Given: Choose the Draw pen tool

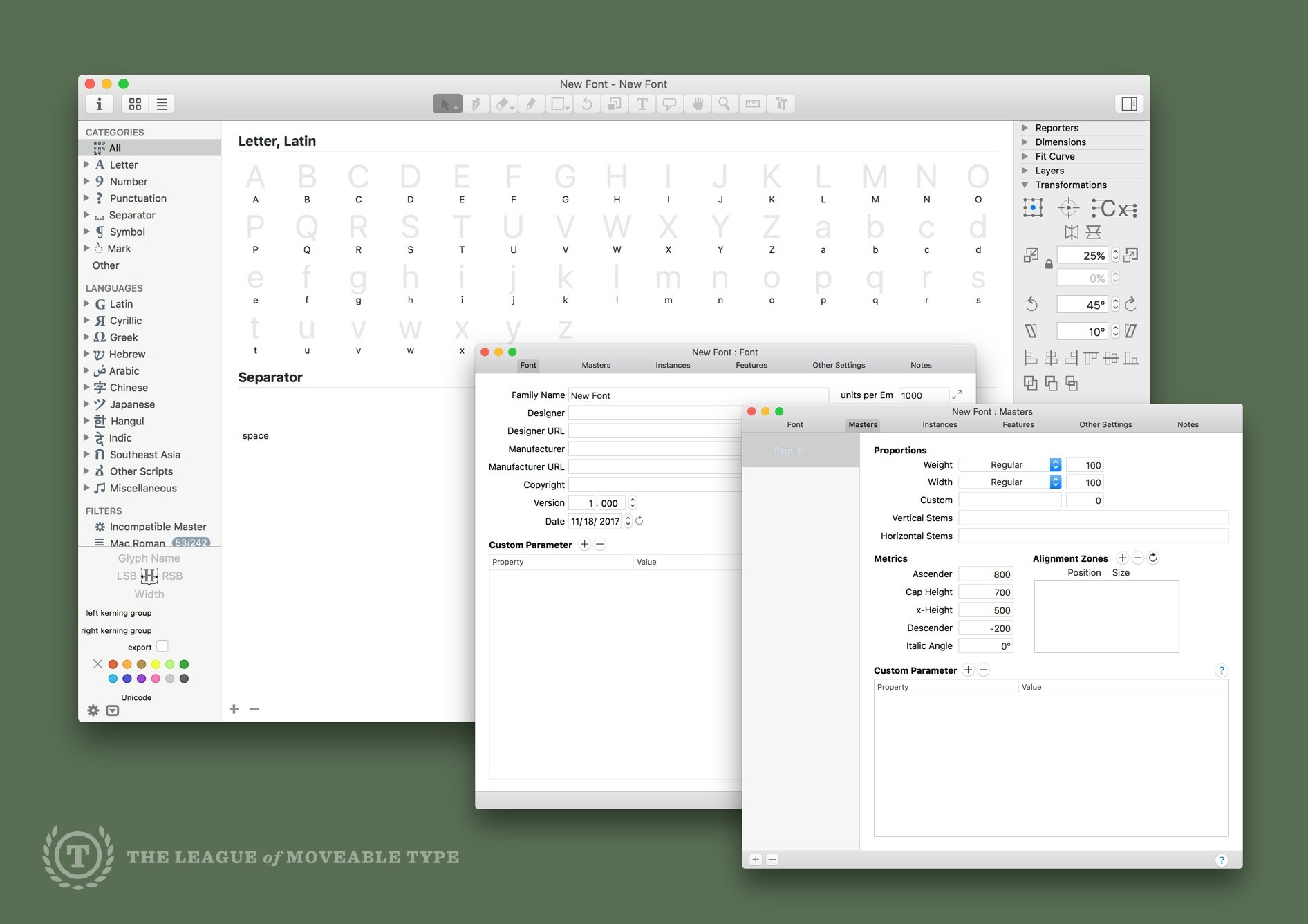Looking at the screenshot, I should point(476,104).
